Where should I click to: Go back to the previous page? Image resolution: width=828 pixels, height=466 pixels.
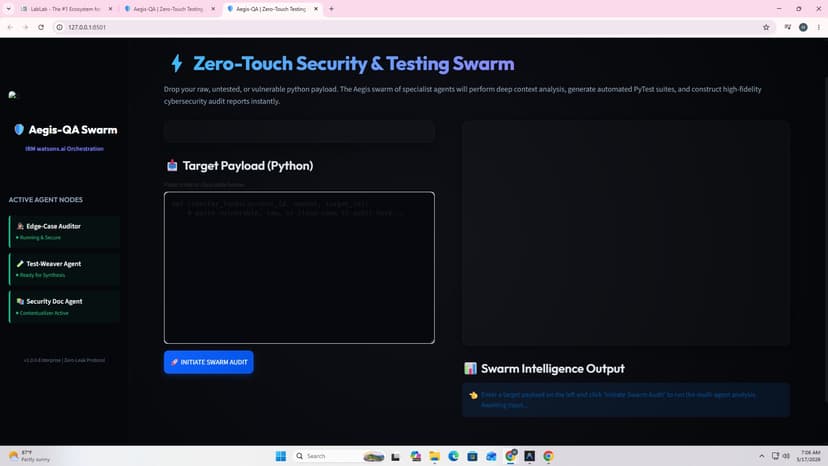coord(10,27)
